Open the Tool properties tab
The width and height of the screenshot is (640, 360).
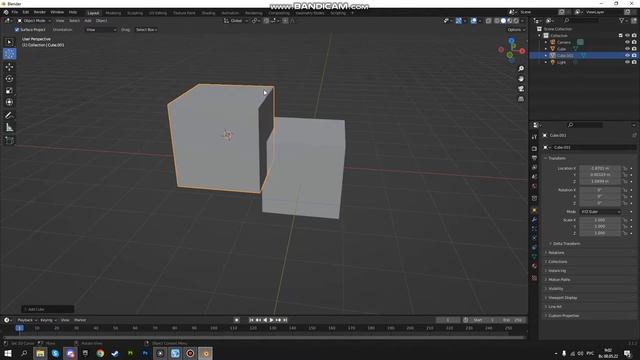[x=534, y=137]
